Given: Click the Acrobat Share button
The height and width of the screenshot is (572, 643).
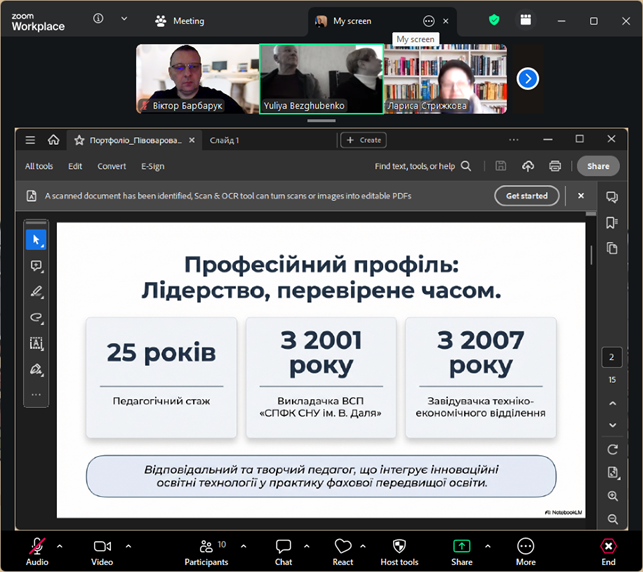Looking at the screenshot, I should 598,166.
